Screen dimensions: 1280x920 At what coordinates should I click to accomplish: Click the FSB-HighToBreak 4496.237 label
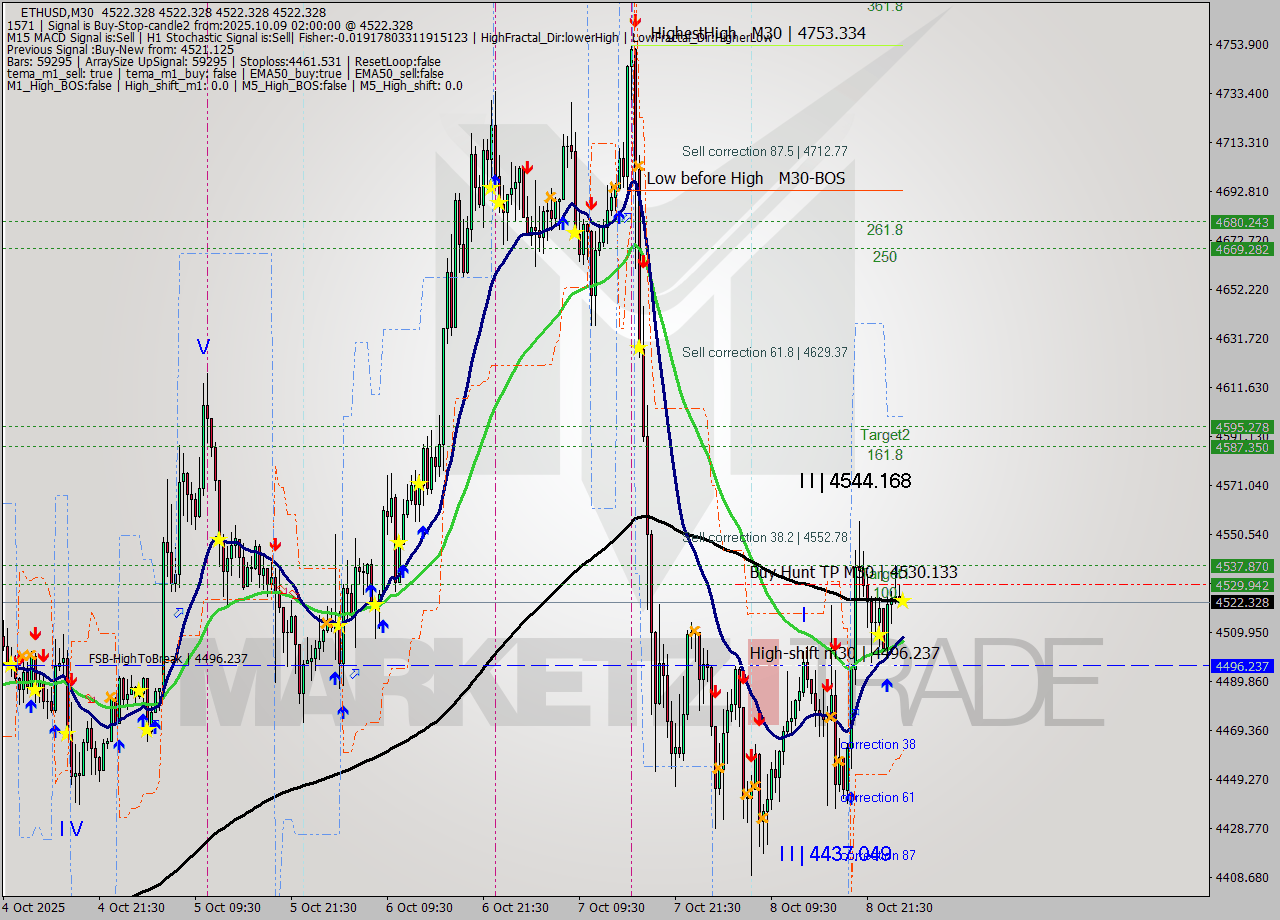tap(167, 658)
